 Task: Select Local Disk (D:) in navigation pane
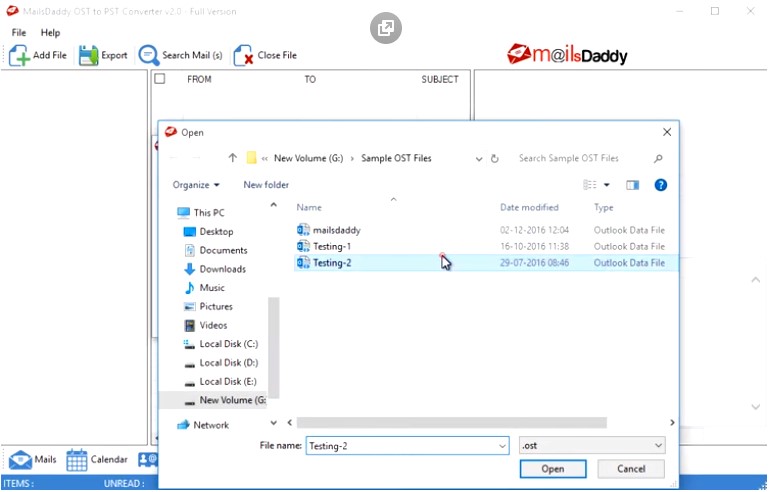point(229,363)
